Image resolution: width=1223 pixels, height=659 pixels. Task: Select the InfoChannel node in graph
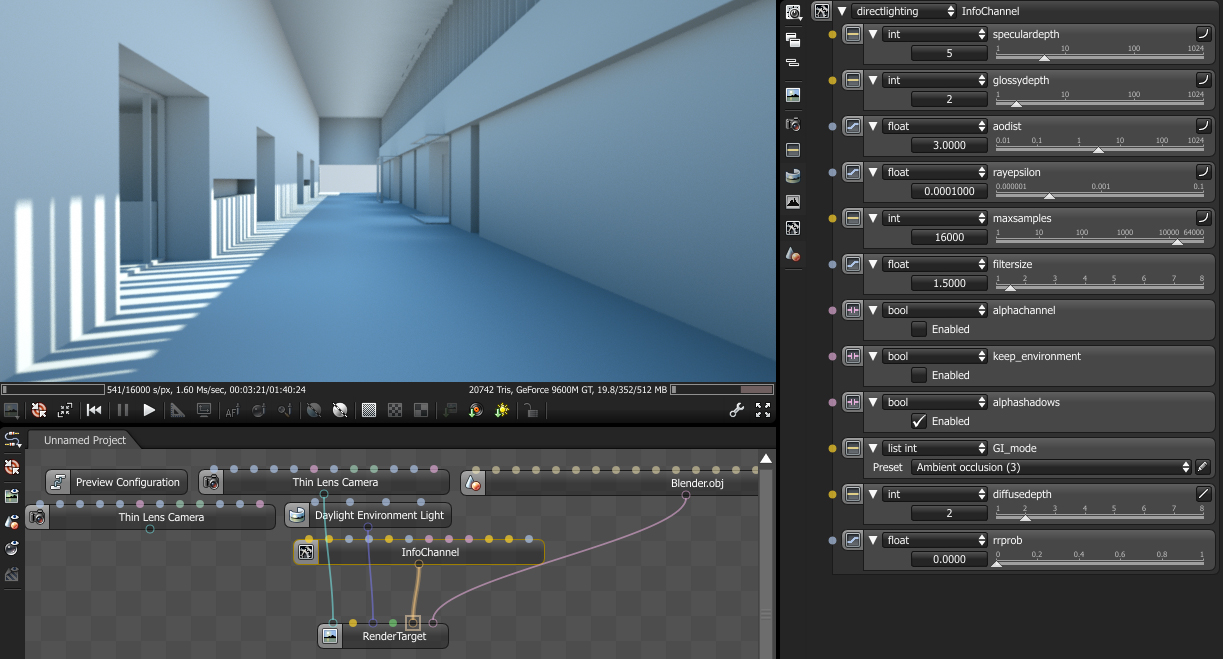point(419,552)
